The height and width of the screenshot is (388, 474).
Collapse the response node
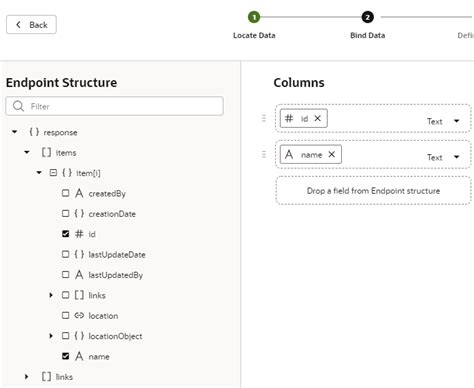coord(14,132)
